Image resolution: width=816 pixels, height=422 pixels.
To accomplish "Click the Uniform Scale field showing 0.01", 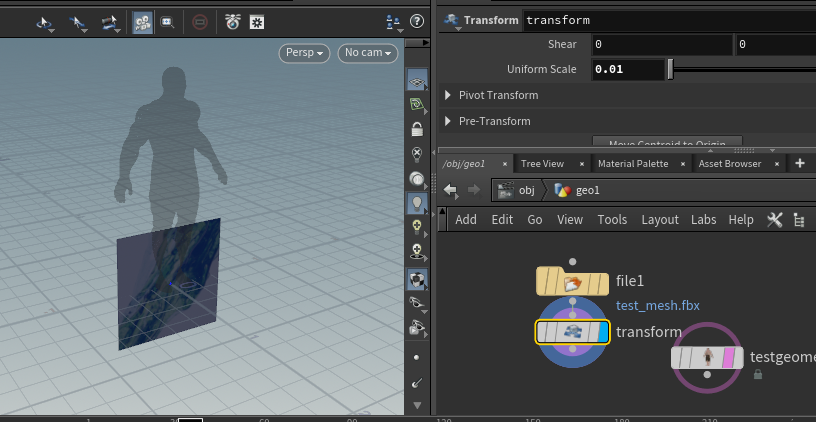I will click(x=628, y=69).
